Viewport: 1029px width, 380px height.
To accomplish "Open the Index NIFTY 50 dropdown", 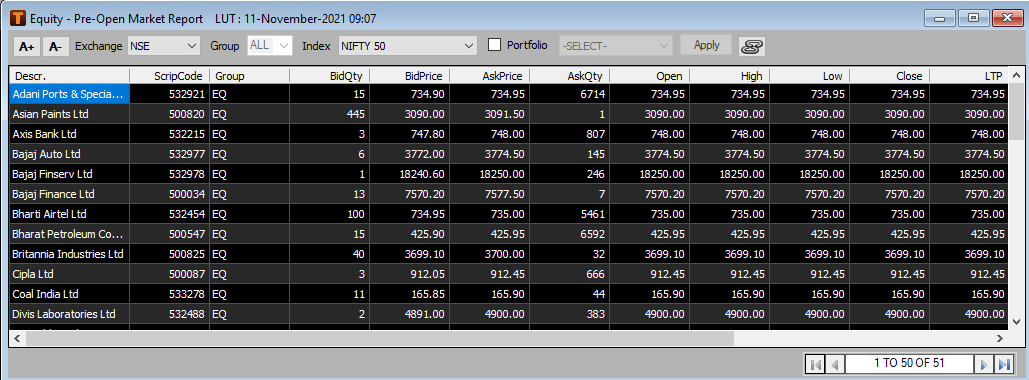I will coord(407,46).
